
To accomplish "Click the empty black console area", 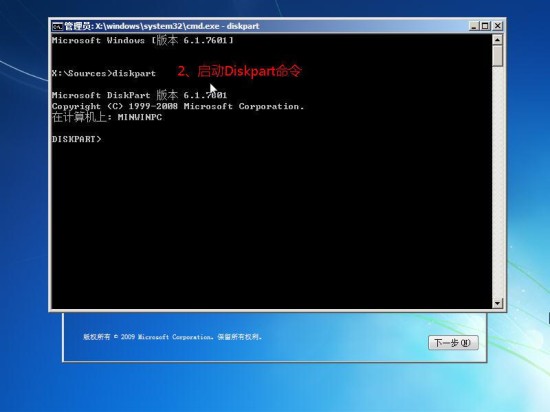I will point(272,224).
